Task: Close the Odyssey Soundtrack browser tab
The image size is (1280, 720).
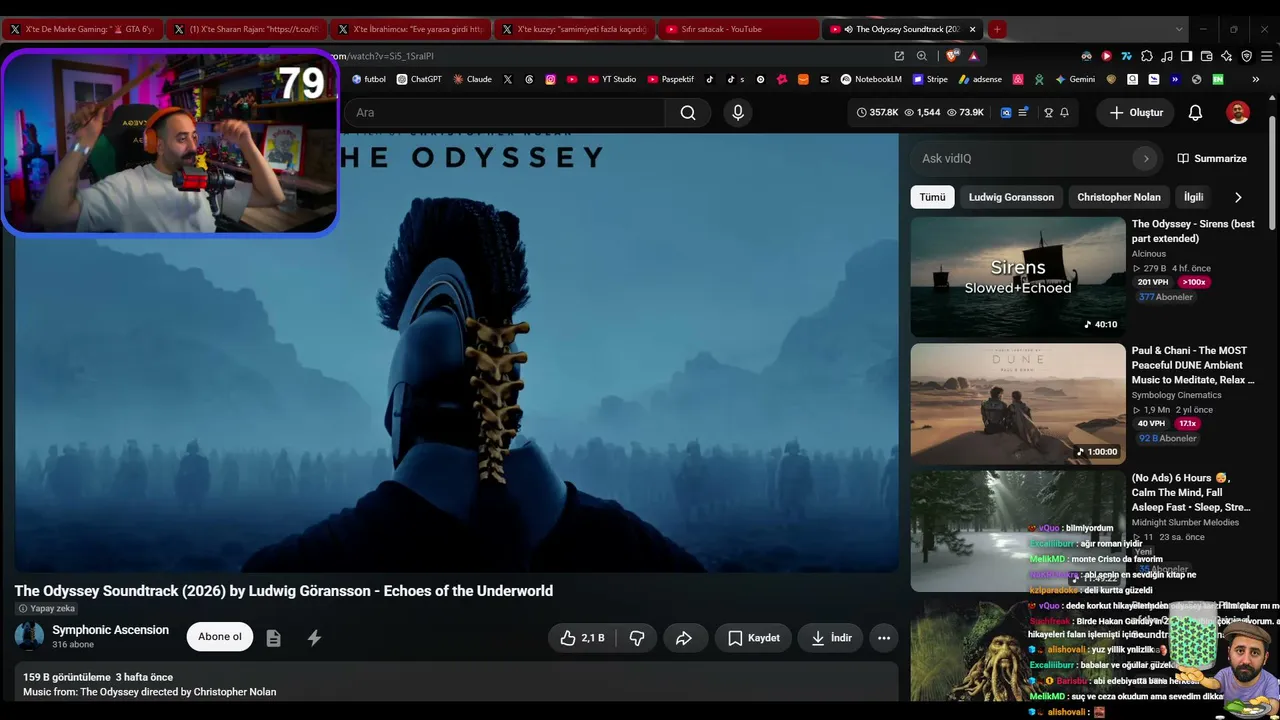Action: [x=972, y=29]
